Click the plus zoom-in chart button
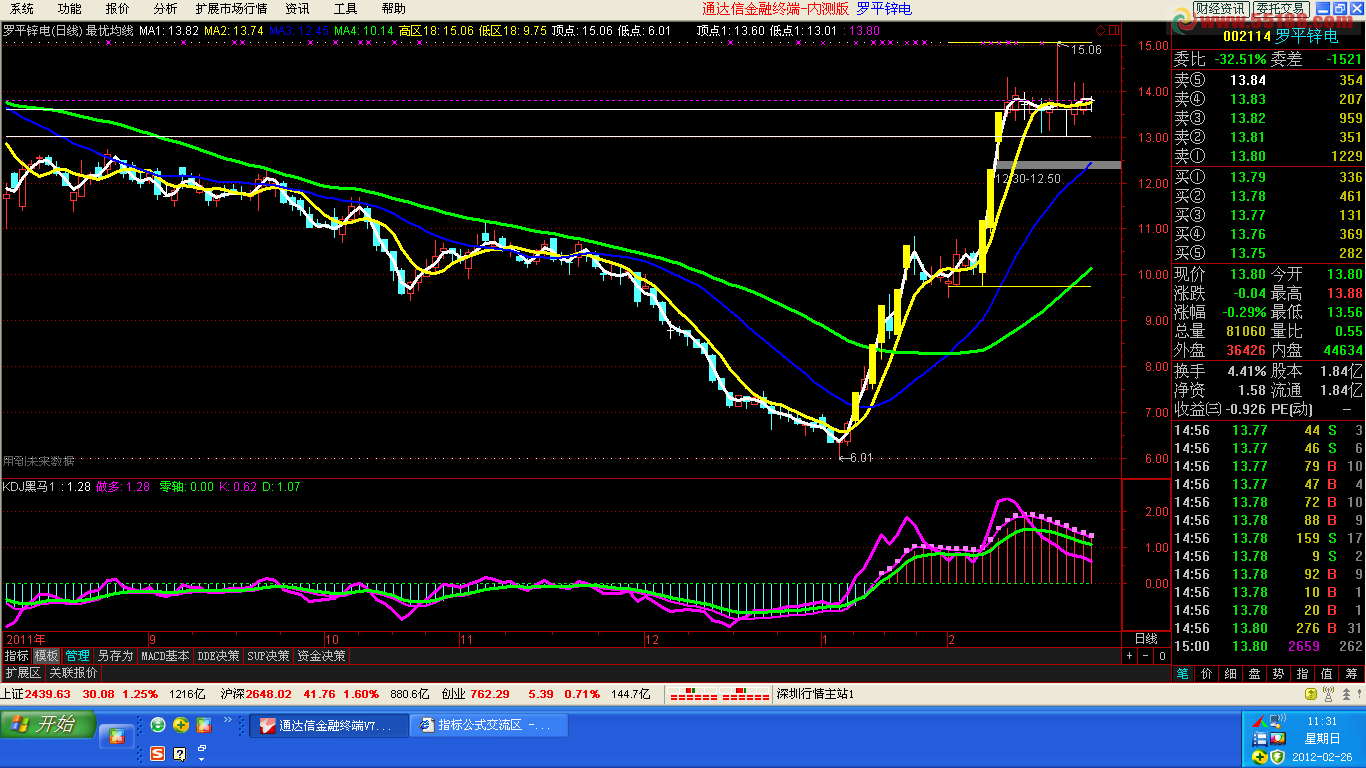This screenshot has width=1366, height=768. click(1129, 656)
